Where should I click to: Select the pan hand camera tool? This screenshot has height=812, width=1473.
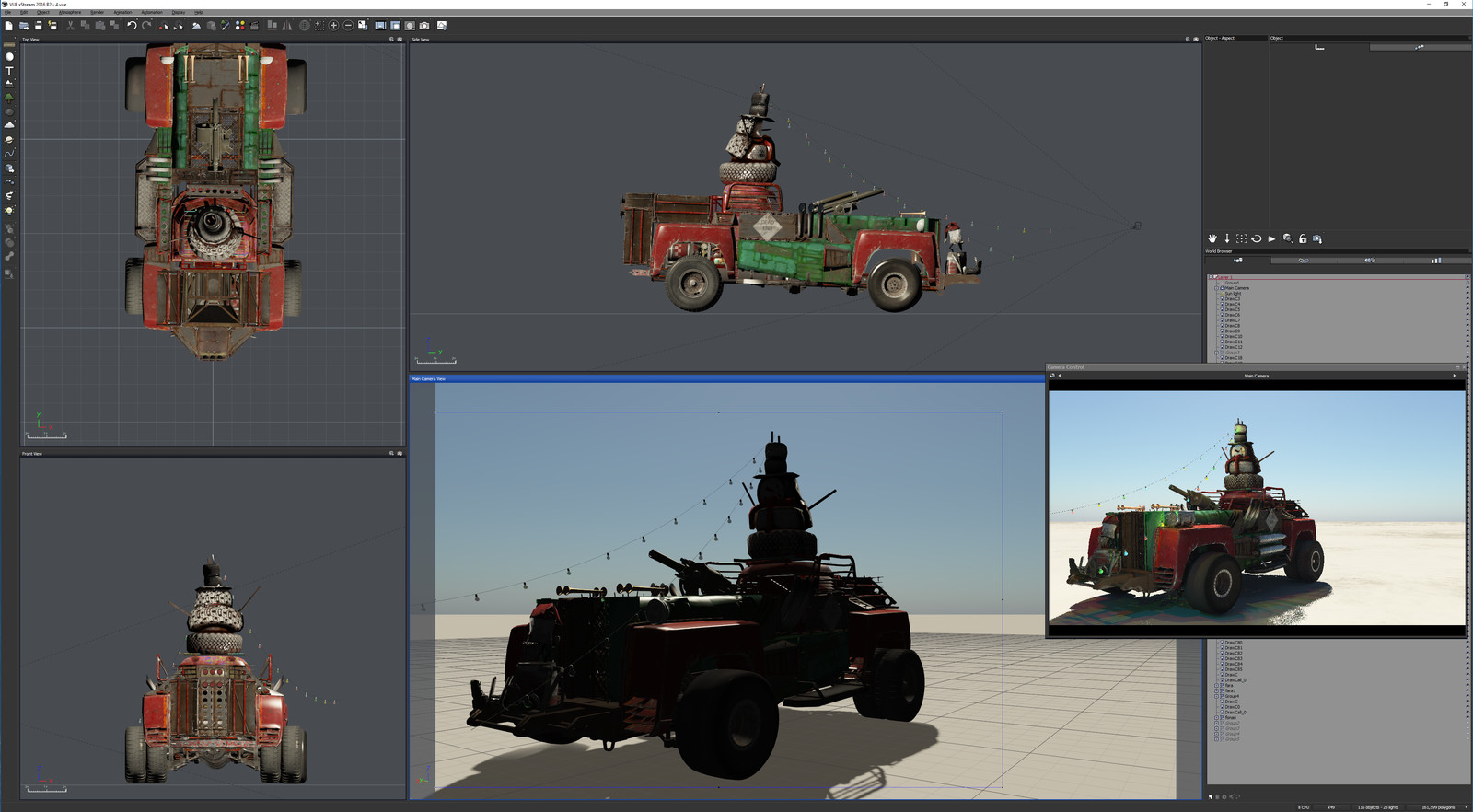1212,238
